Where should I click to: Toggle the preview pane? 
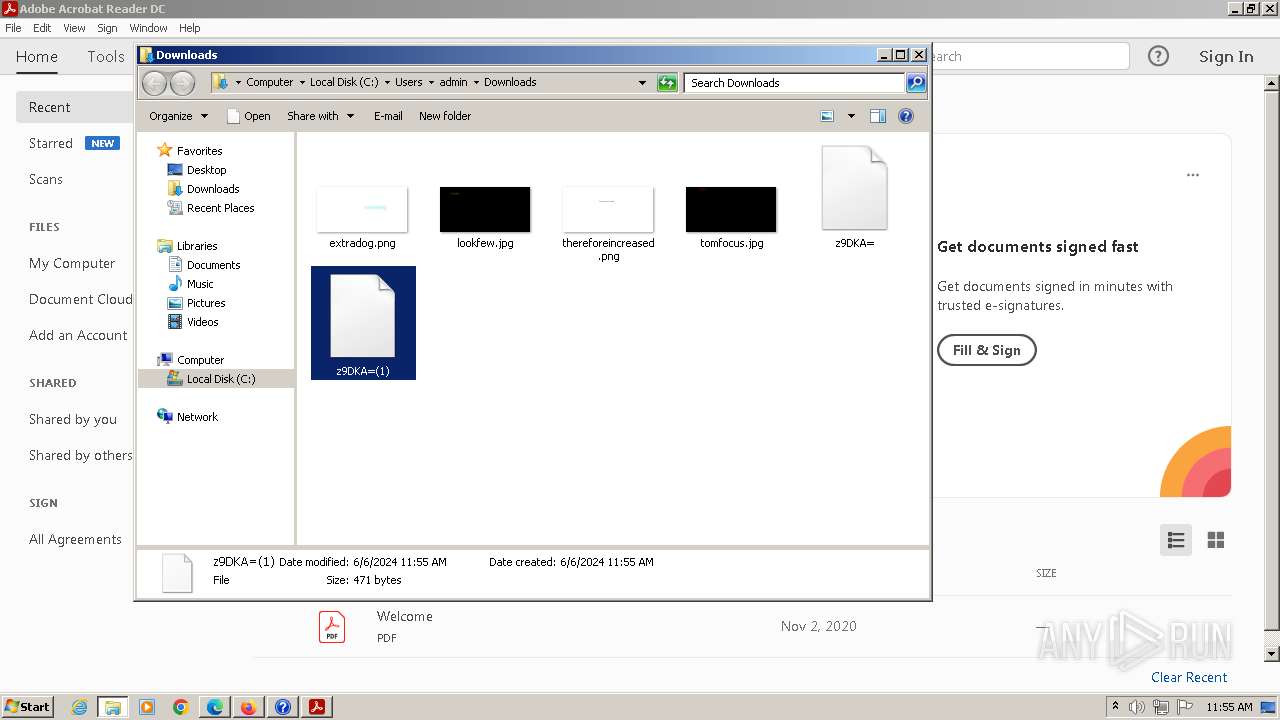click(878, 116)
